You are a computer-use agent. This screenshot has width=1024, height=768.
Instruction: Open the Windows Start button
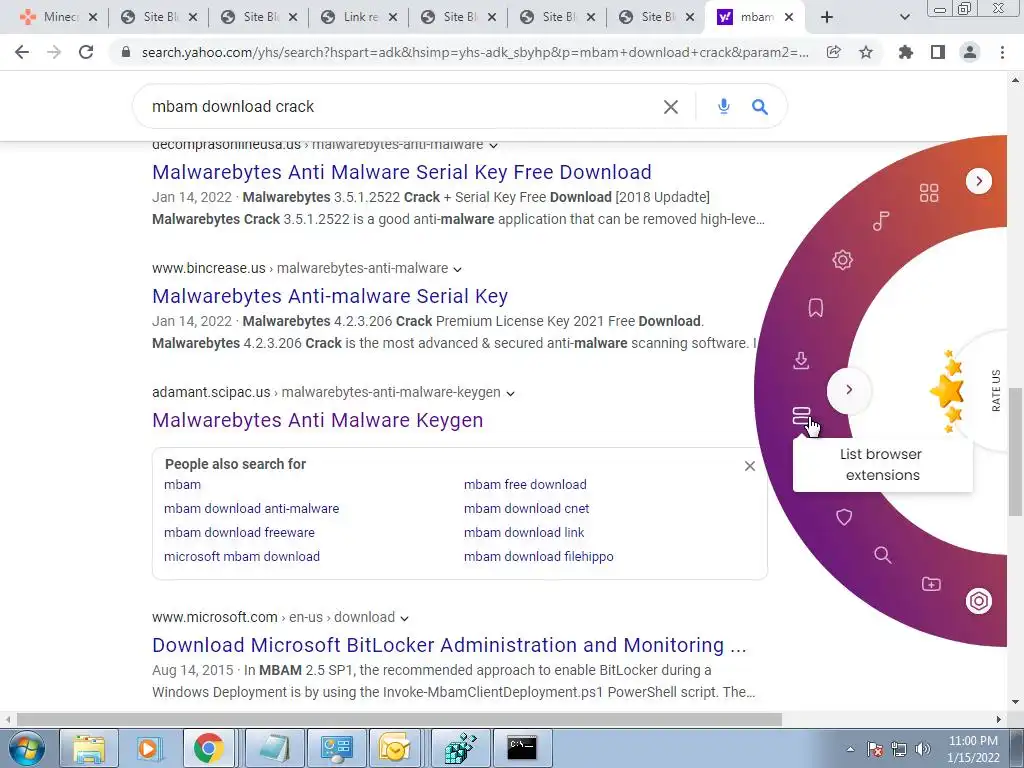pyautogui.click(x=26, y=748)
